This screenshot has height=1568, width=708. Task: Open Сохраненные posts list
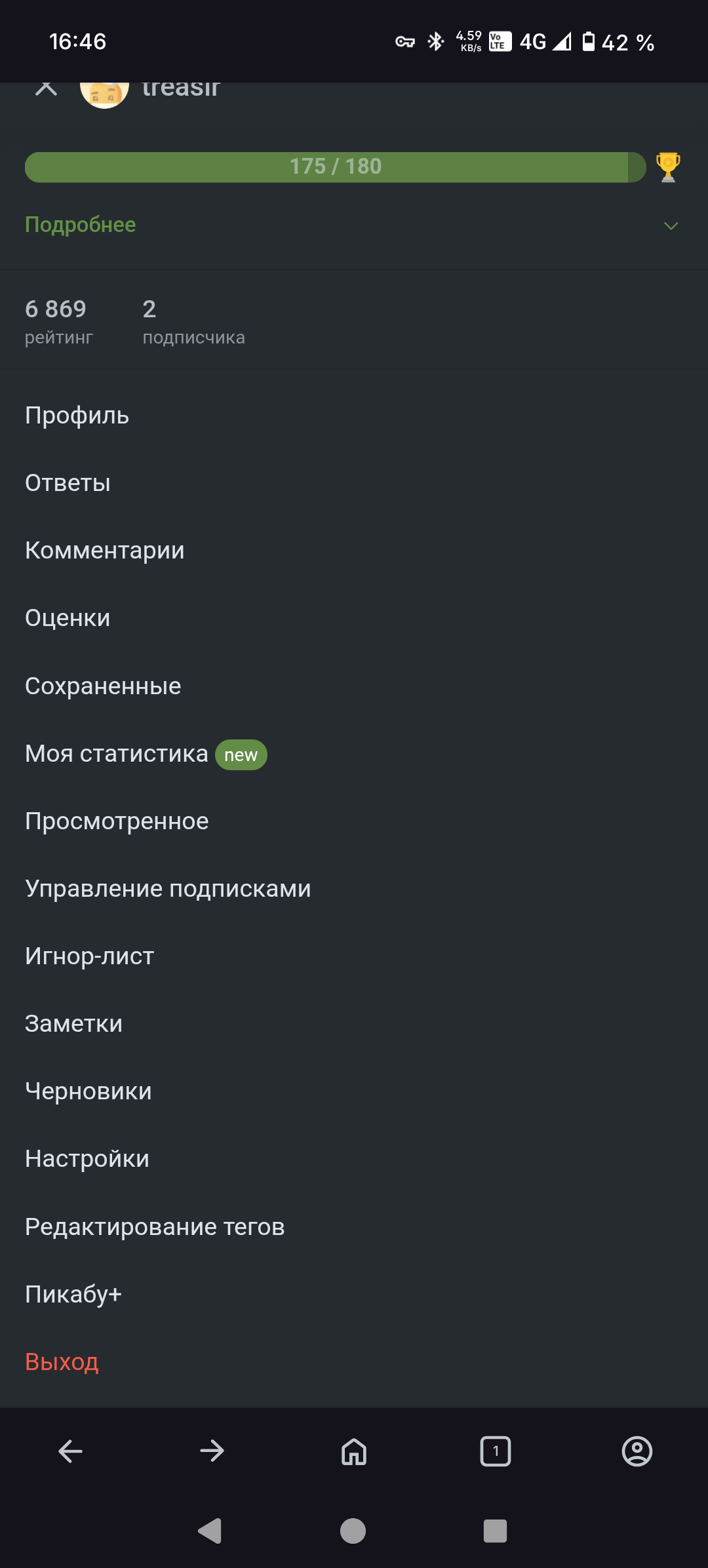click(103, 686)
